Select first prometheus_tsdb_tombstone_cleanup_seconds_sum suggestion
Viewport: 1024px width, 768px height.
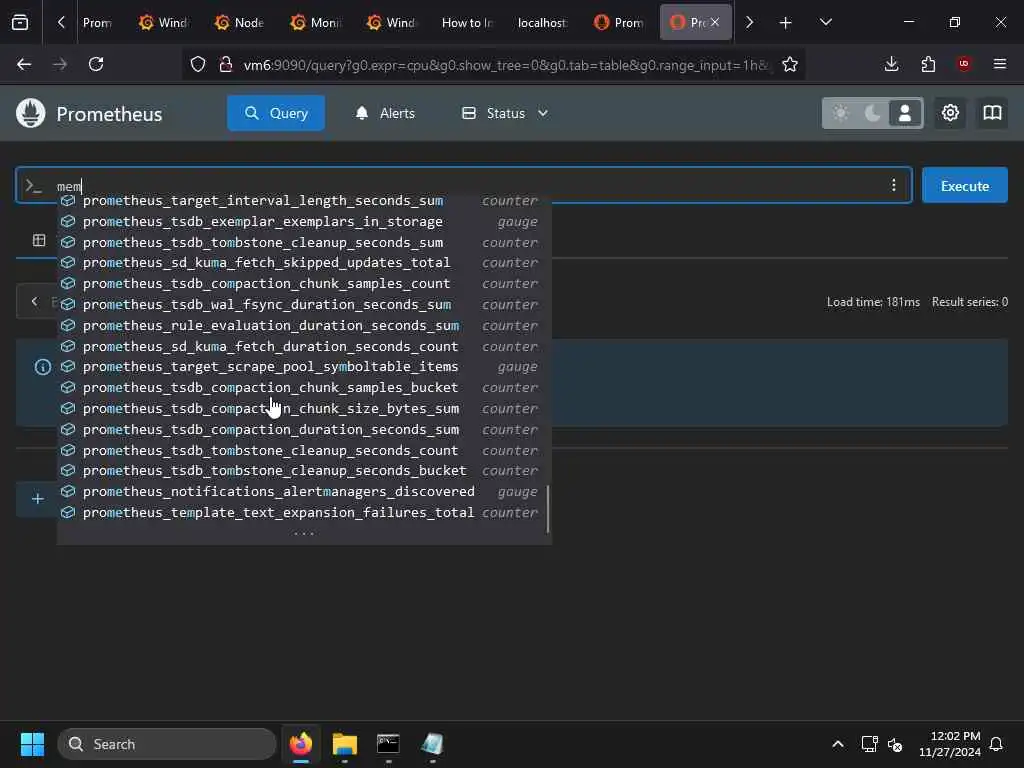(304, 242)
